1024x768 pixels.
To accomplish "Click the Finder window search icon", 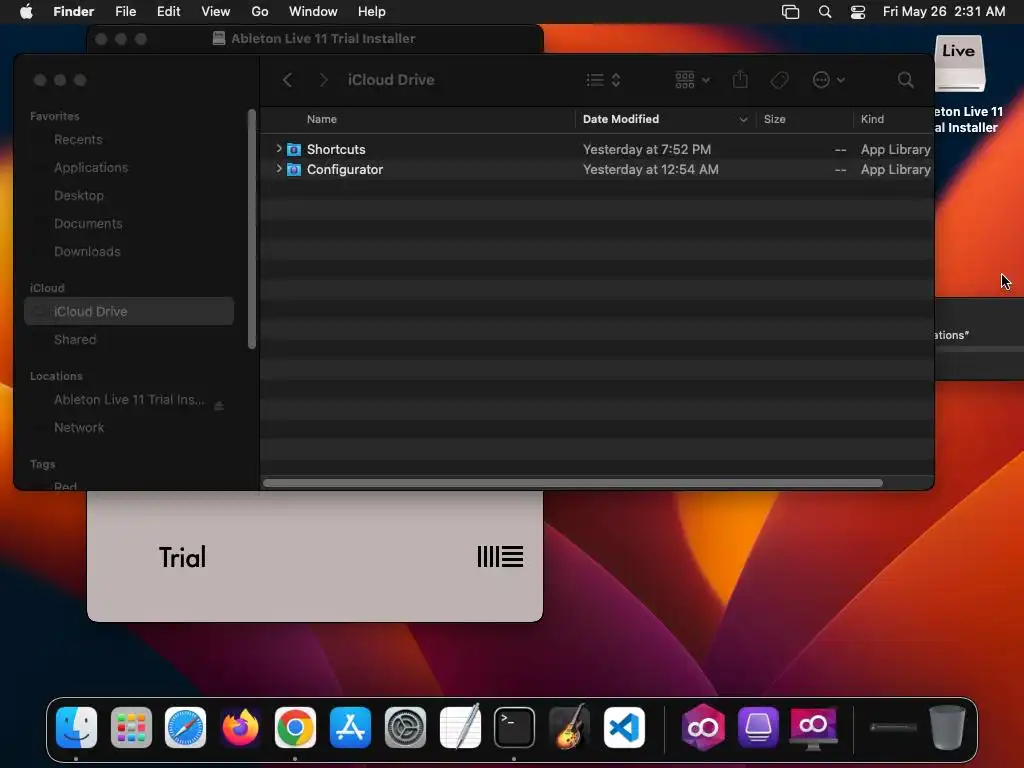I will [x=905, y=80].
